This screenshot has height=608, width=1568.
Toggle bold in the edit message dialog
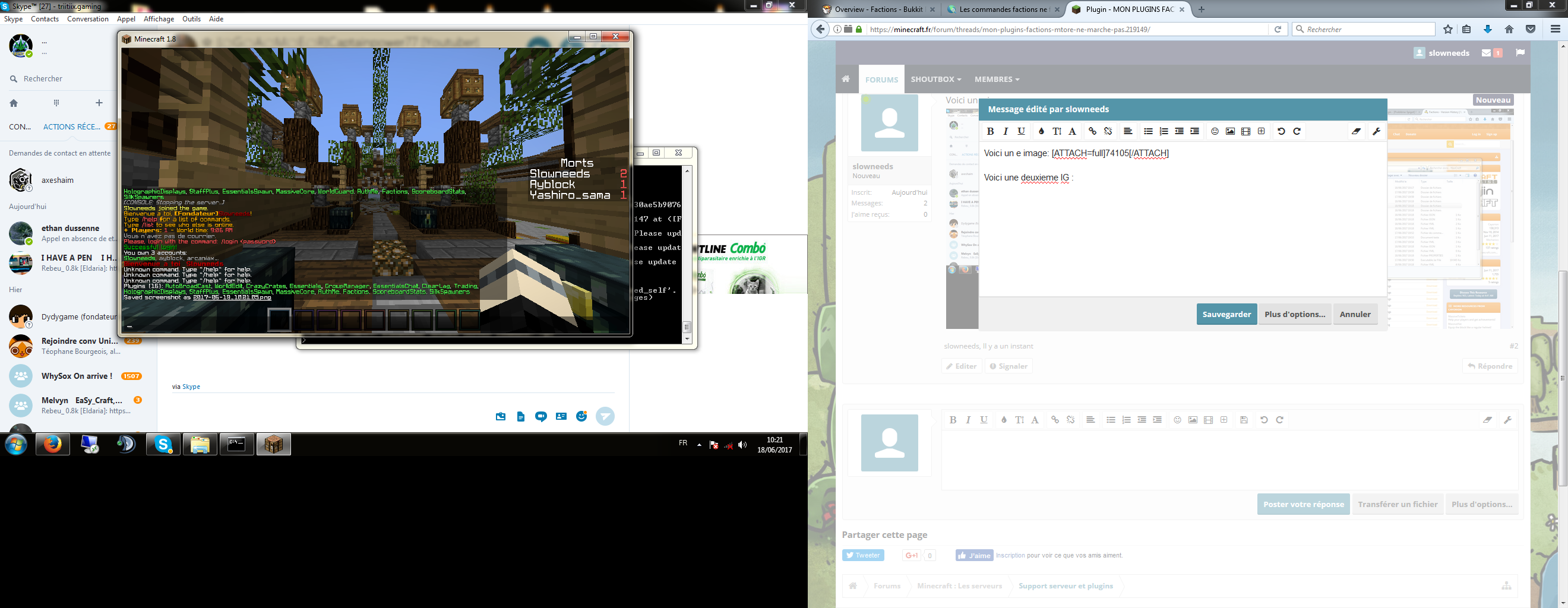click(x=990, y=131)
